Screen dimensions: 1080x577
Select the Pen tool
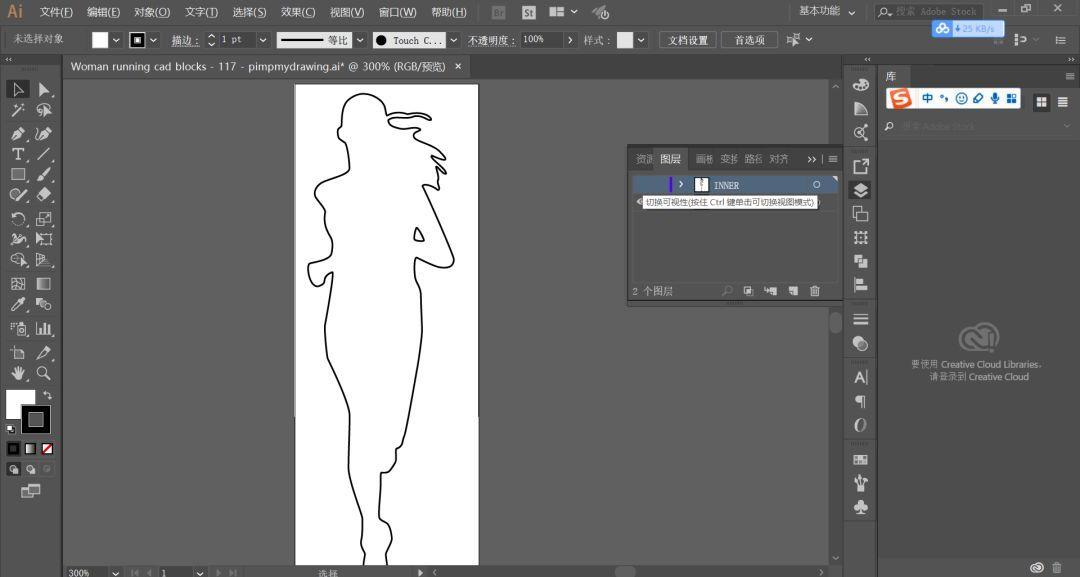coord(19,134)
